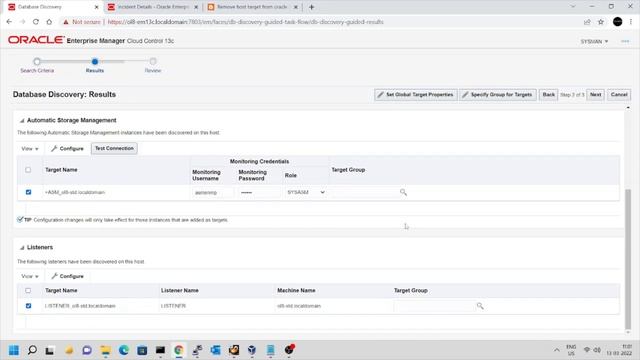
Task: Open network and volume tray settings
Action: (592, 350)
